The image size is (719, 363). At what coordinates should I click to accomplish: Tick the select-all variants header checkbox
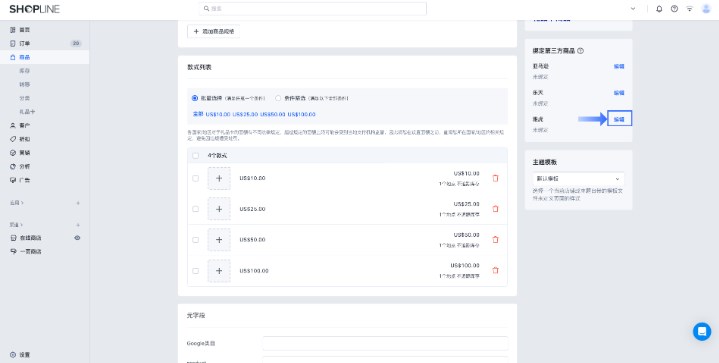(x=196, y=156)
